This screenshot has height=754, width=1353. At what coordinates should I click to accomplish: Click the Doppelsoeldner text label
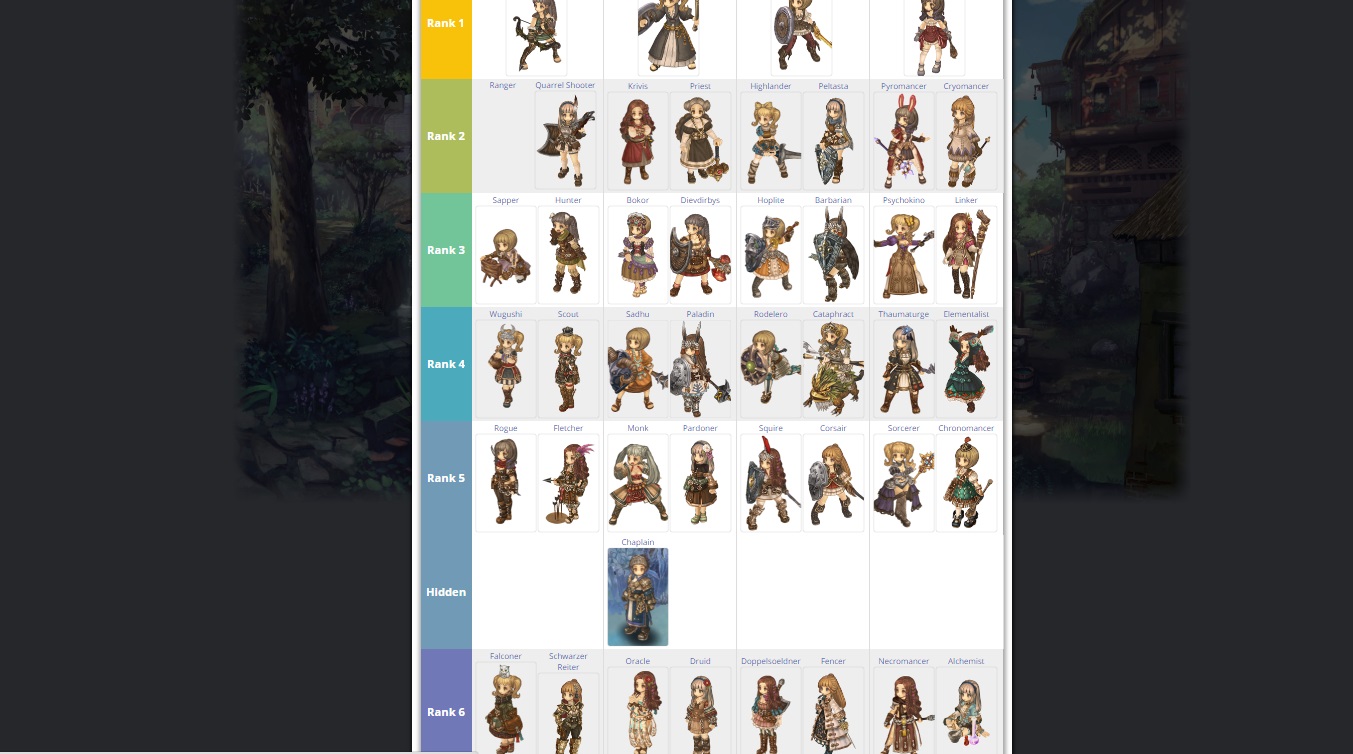(770, 661)
